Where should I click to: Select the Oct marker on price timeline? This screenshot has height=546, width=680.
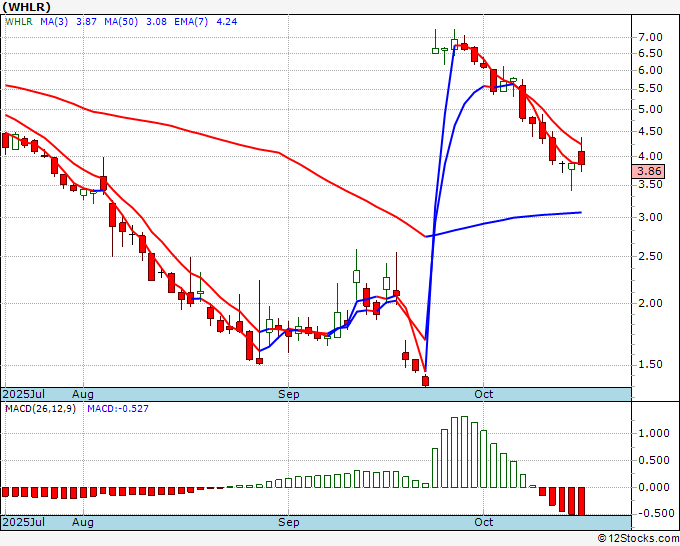[484, 394]
